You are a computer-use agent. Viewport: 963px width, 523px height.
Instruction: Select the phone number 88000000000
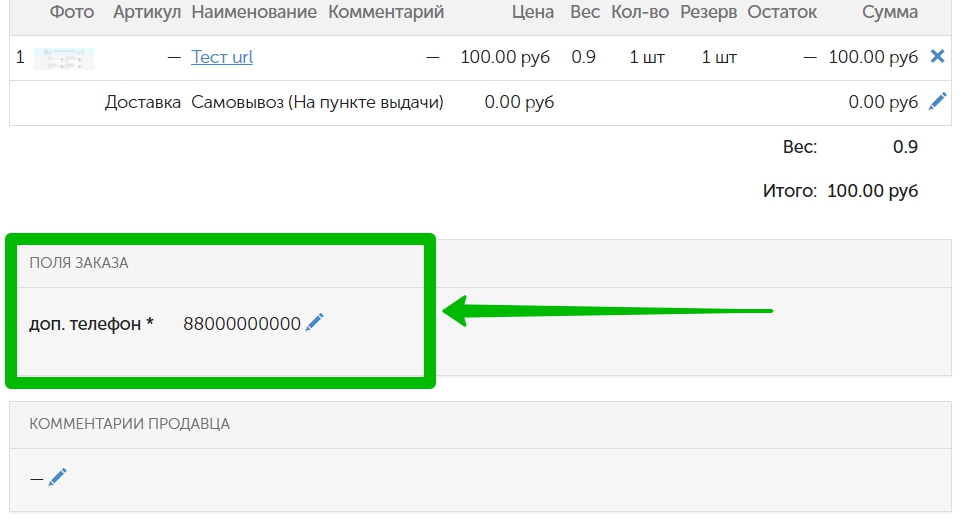[242, 323]
